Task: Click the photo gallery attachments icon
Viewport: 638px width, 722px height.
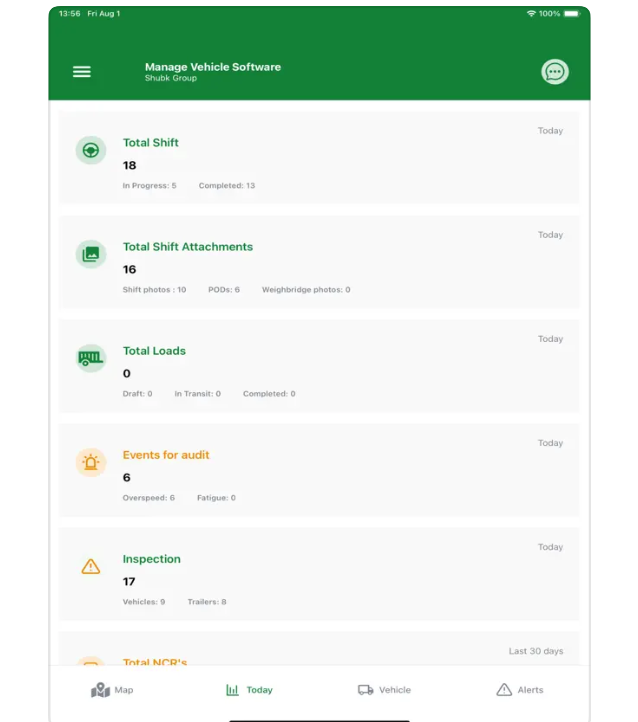Action: (91, 254)
